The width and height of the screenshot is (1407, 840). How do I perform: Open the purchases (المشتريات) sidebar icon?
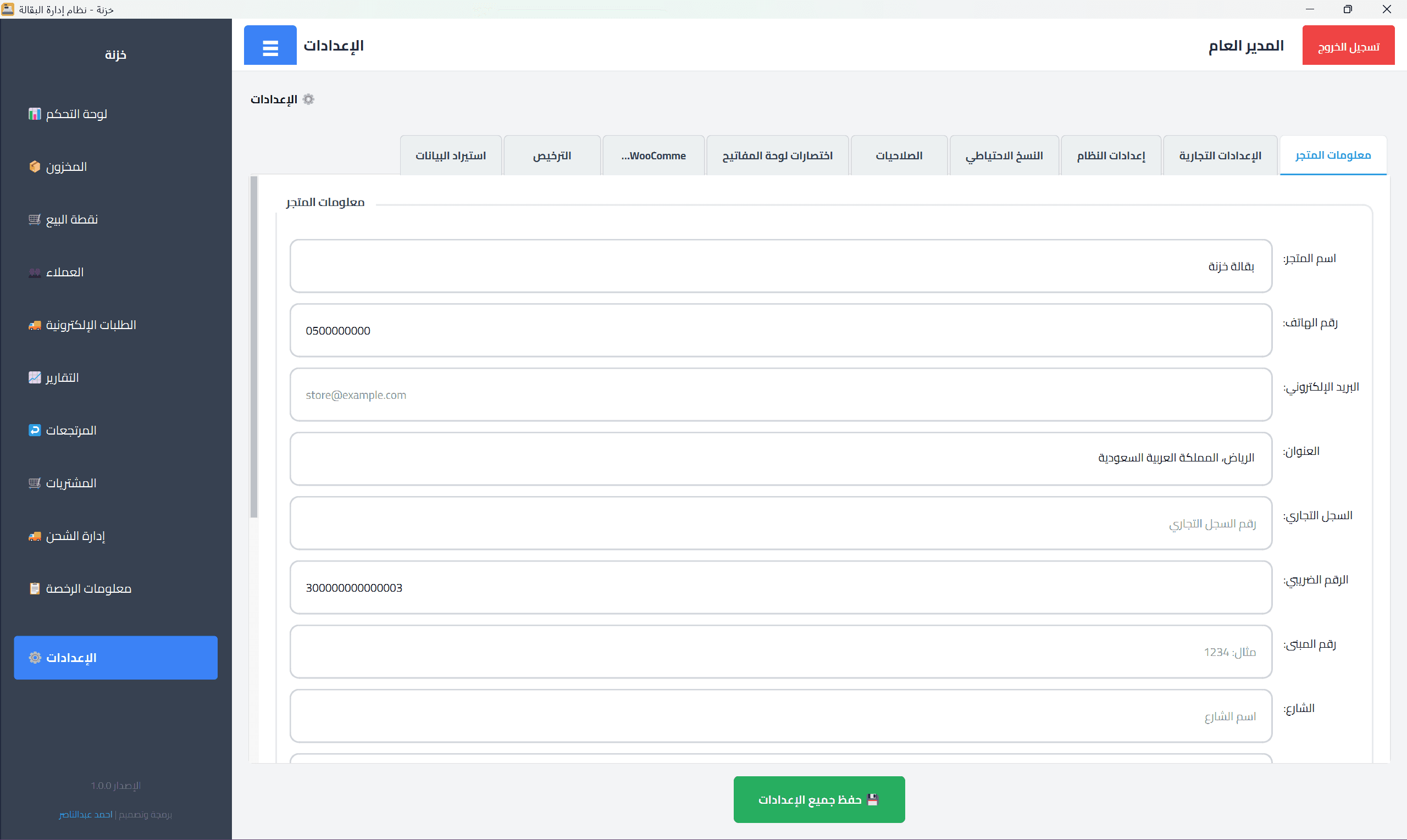coord(35,483)
